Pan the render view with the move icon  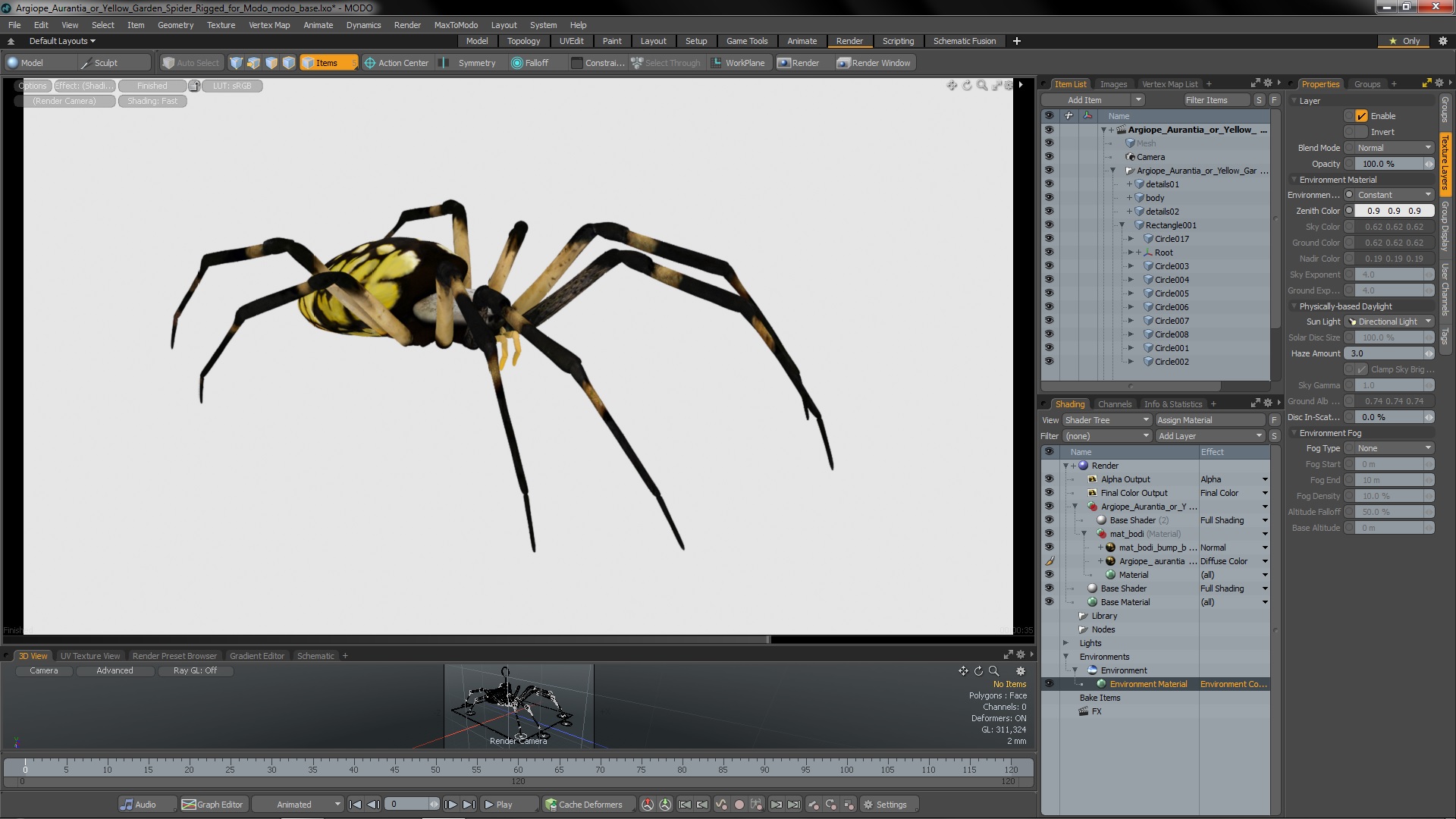[952, 86]
